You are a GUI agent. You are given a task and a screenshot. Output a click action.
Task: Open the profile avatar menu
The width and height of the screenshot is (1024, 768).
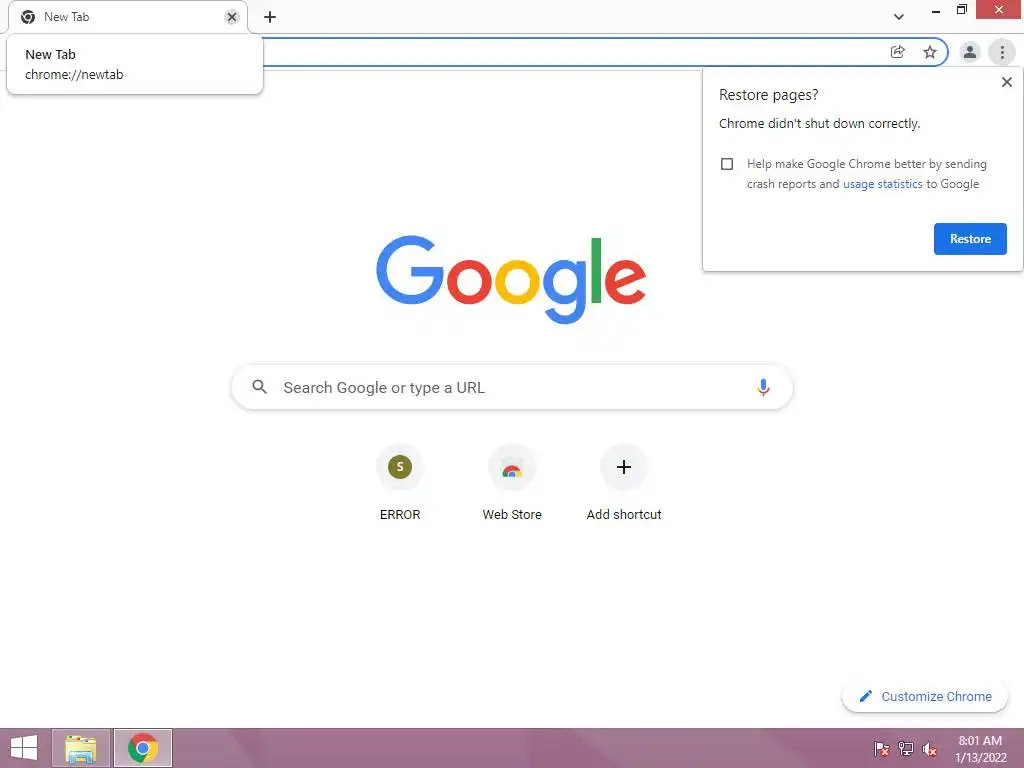(x=970, y=52)
